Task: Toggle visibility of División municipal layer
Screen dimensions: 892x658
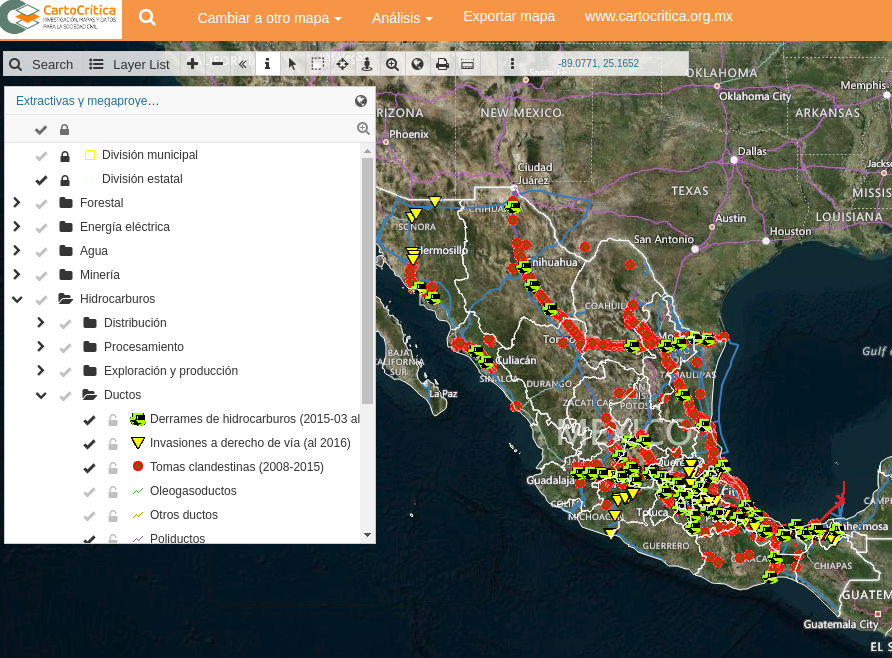Action: (41, 156)
